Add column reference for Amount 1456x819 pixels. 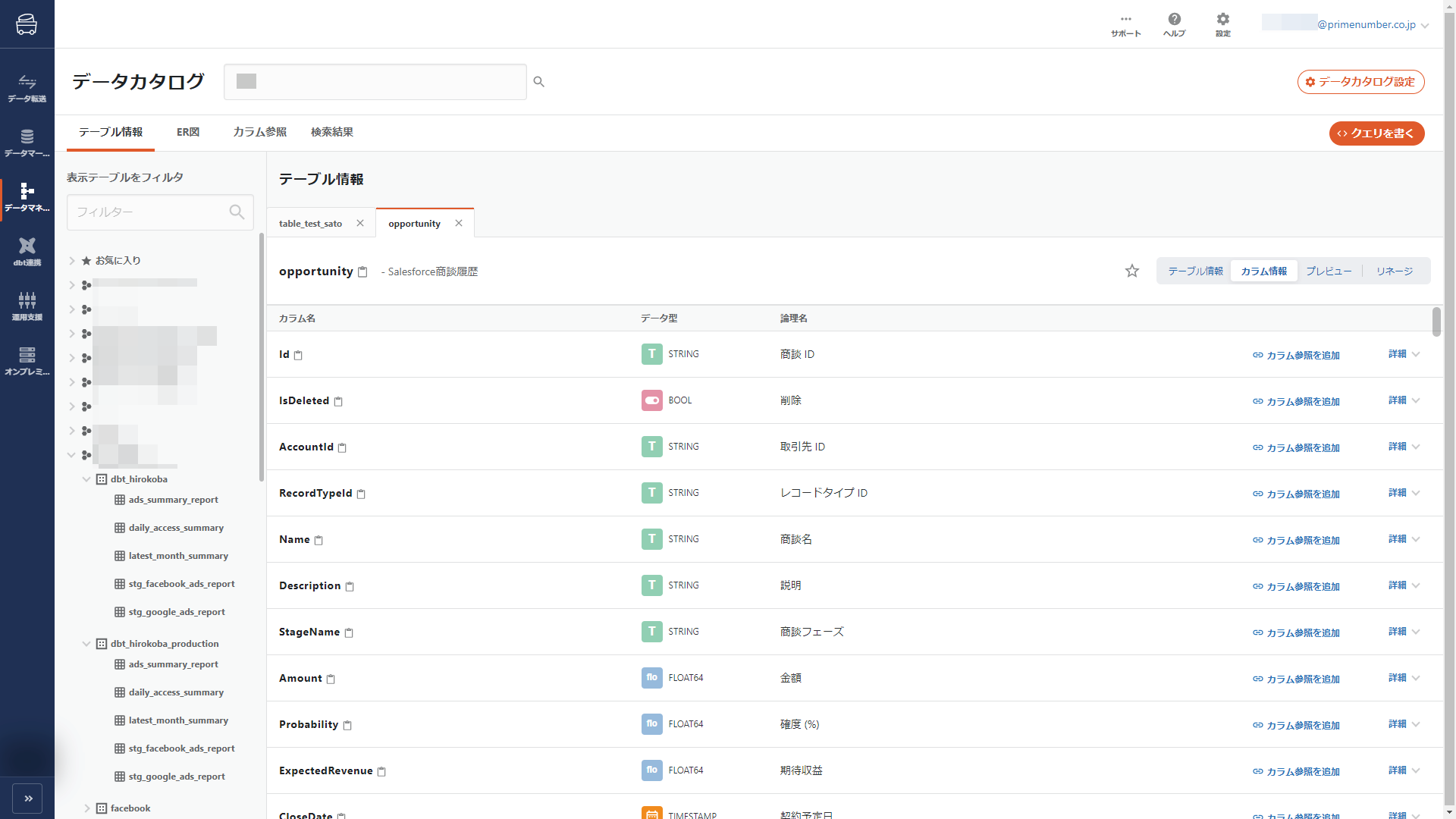coord(1296,679)
